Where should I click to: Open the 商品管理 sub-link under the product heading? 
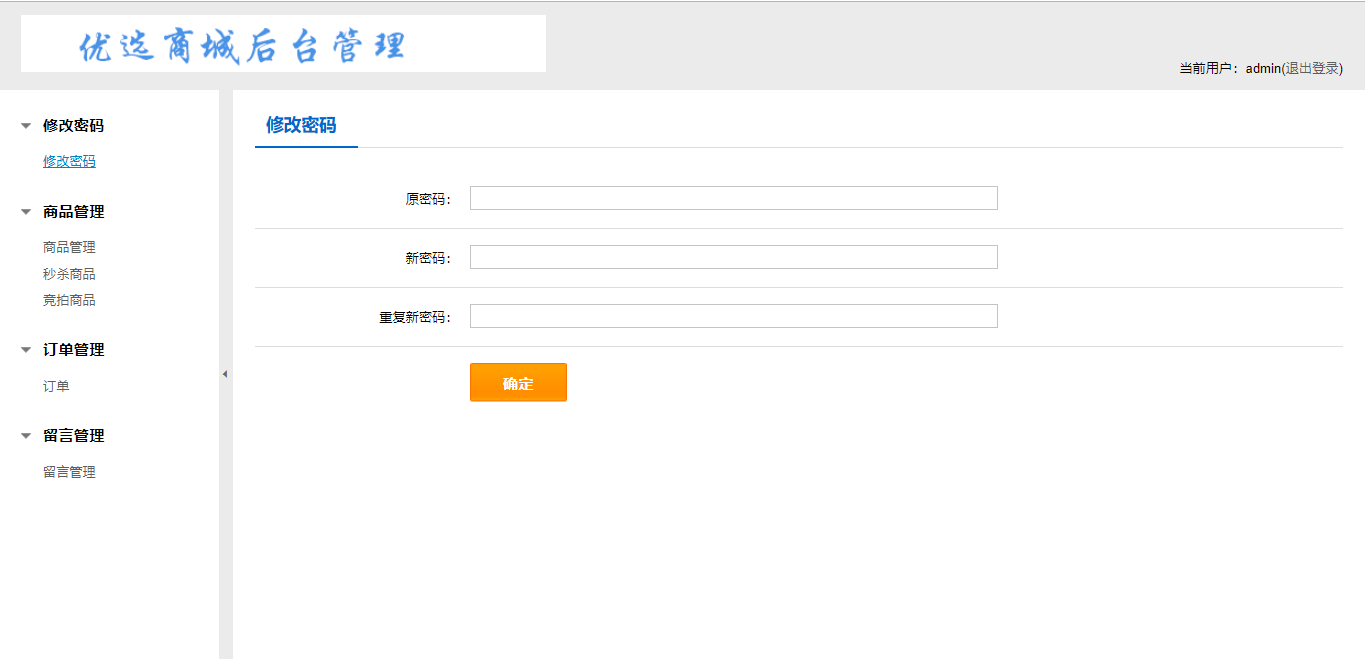coord(69,247)
